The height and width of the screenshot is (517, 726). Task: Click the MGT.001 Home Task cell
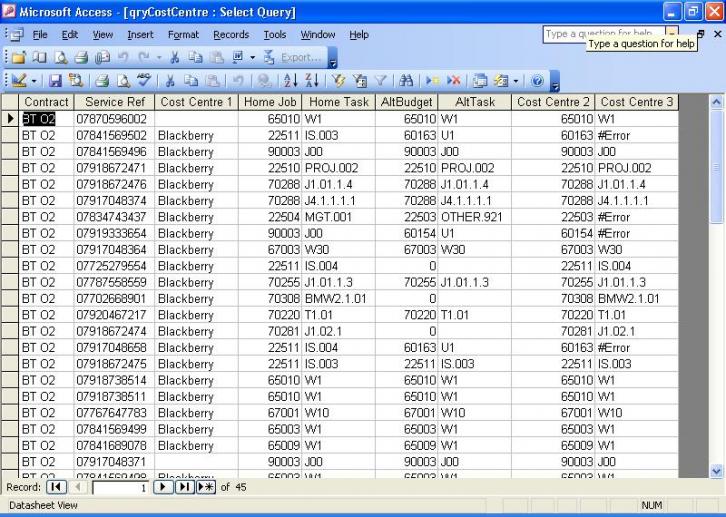coord(338,217)
